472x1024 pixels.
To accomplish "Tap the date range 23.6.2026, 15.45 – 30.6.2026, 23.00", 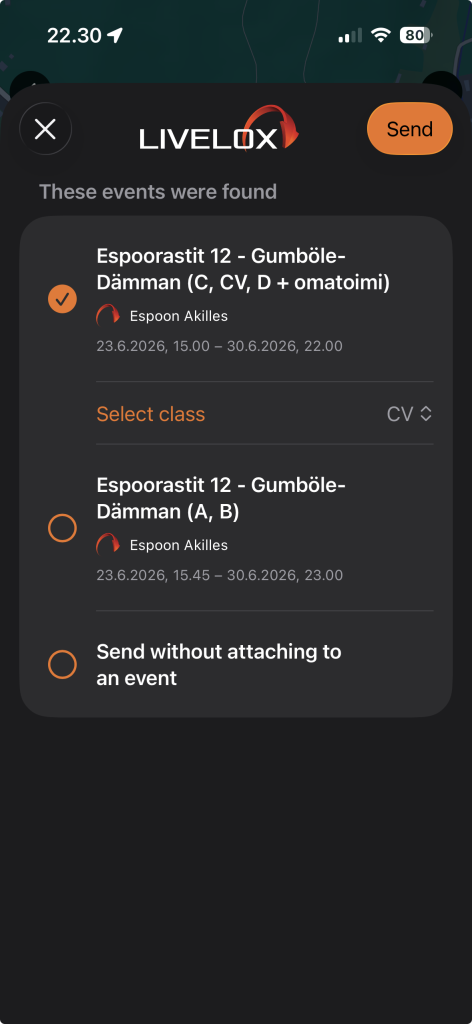I will [220, 575].
